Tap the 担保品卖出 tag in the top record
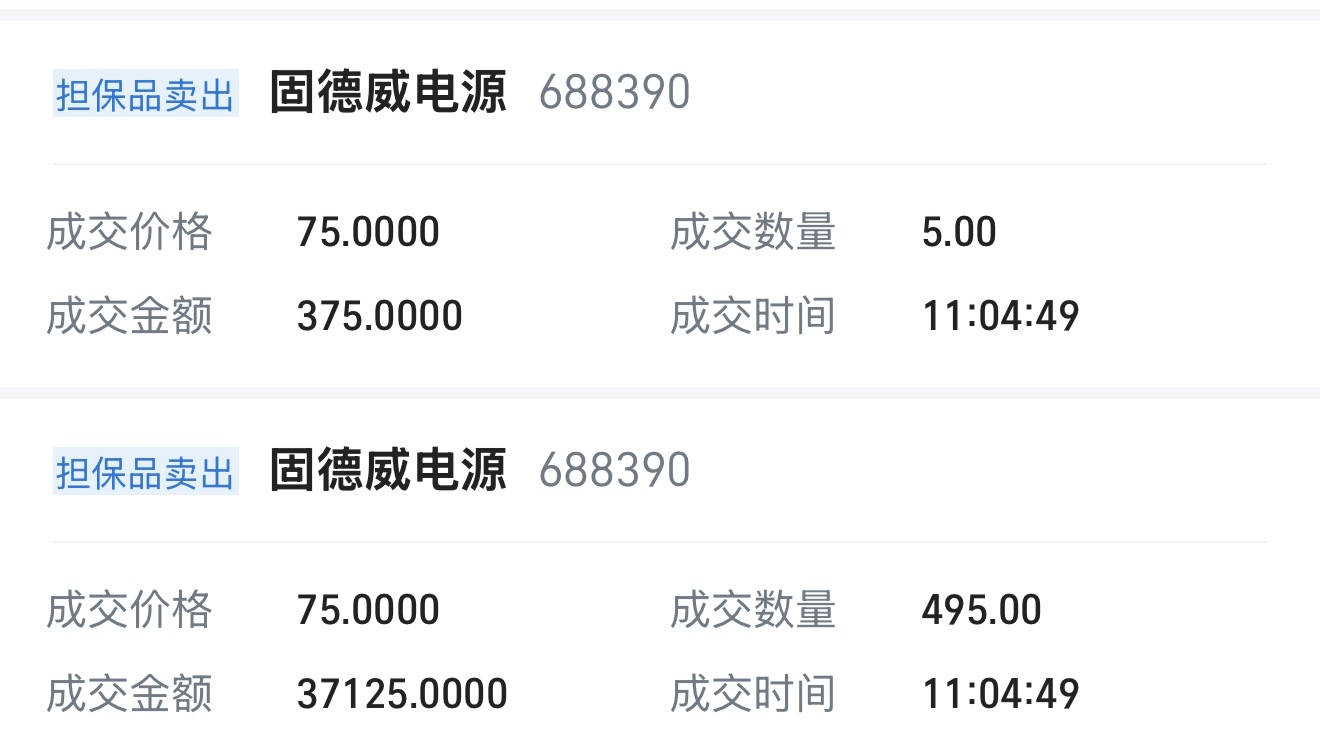The image size is (1320, 755). coord(145,95)
